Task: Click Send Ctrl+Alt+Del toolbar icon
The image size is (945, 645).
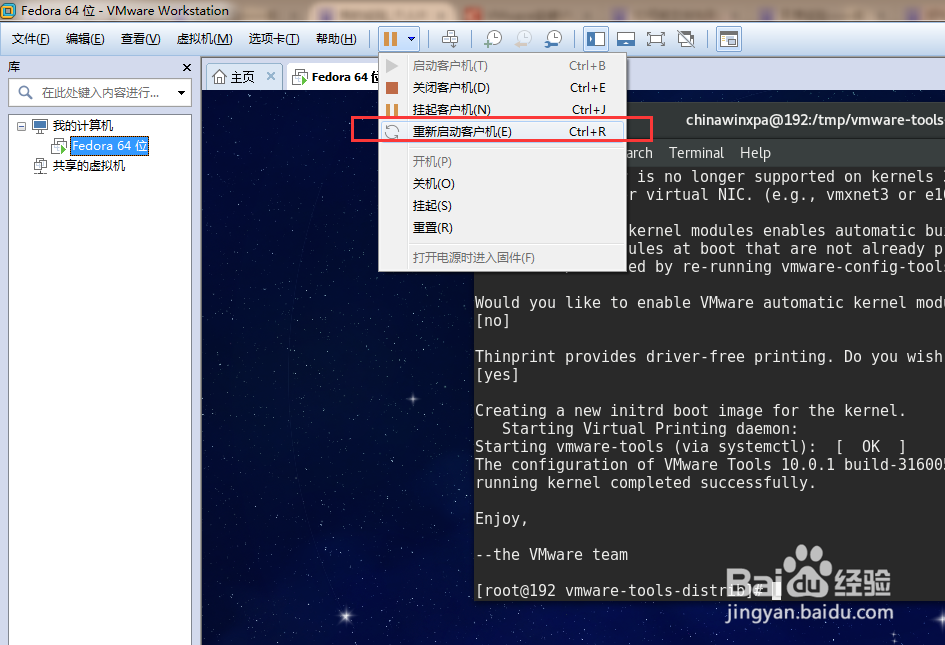Action: click(x=450, y=39)
